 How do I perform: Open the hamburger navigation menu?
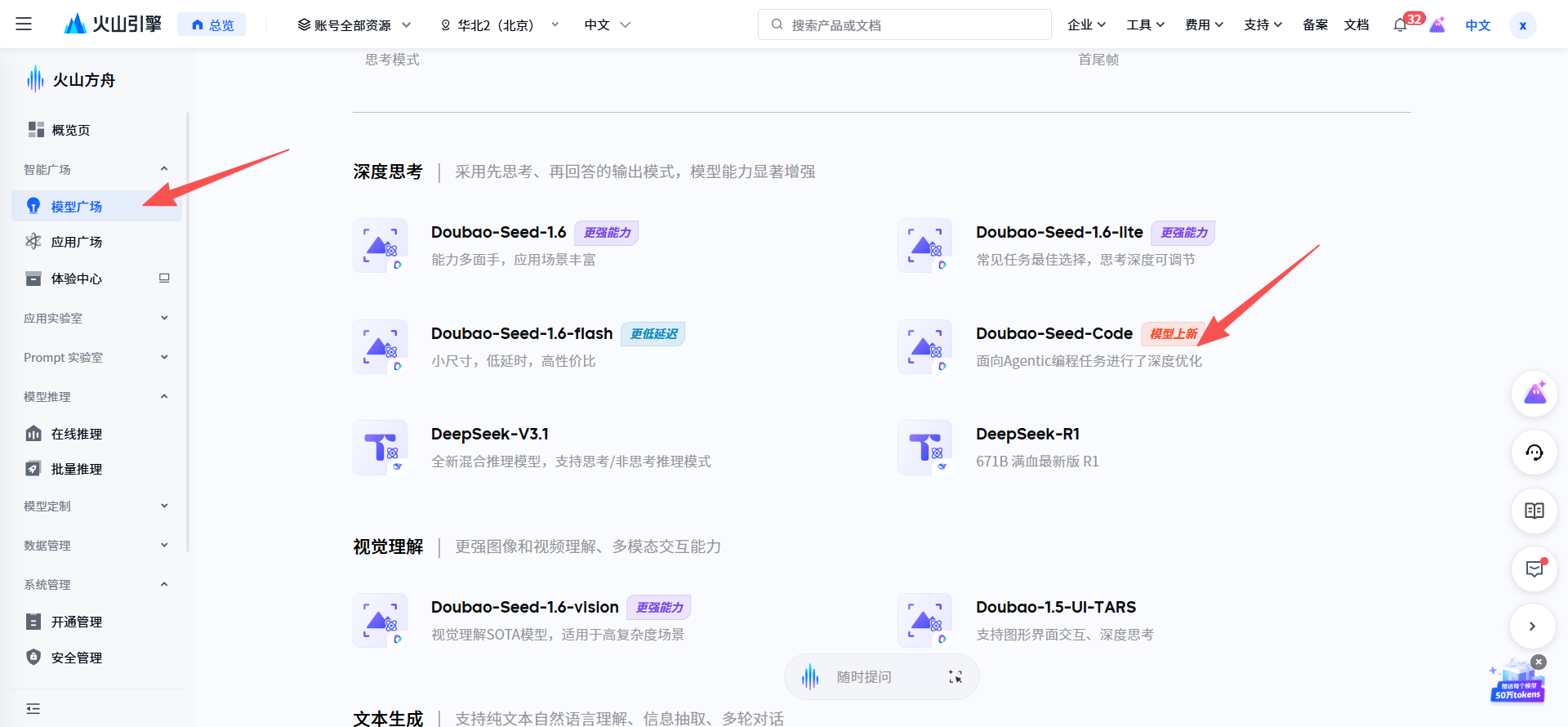pos(24,25)
